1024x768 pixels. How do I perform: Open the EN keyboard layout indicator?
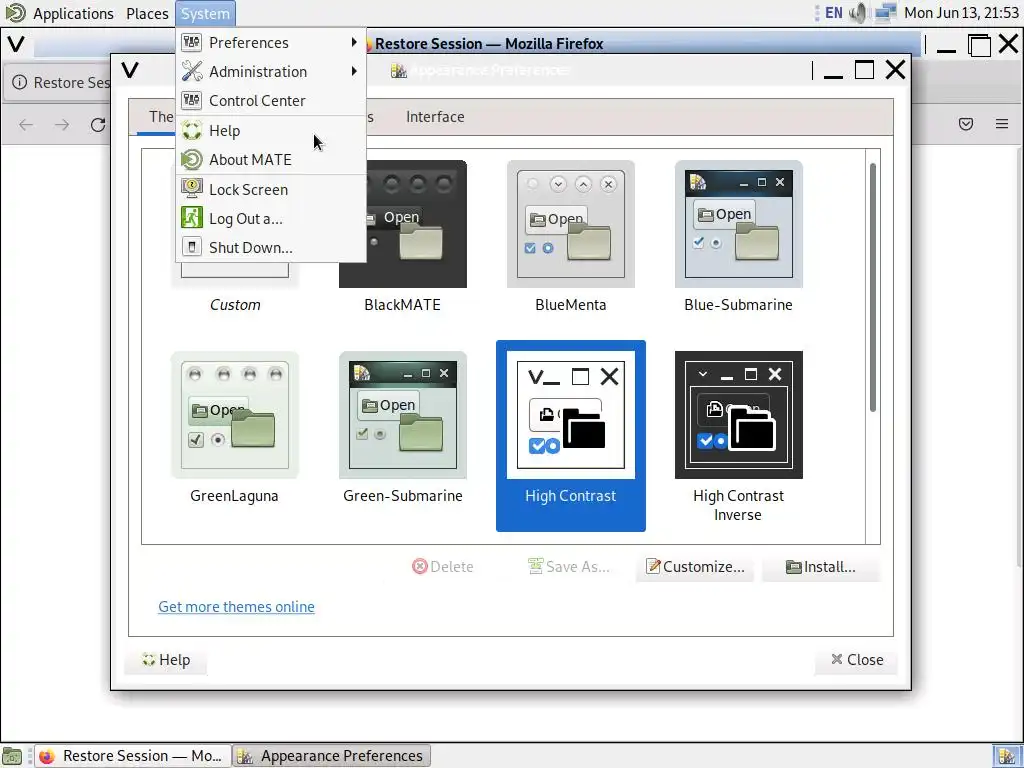tap(833, 13)
